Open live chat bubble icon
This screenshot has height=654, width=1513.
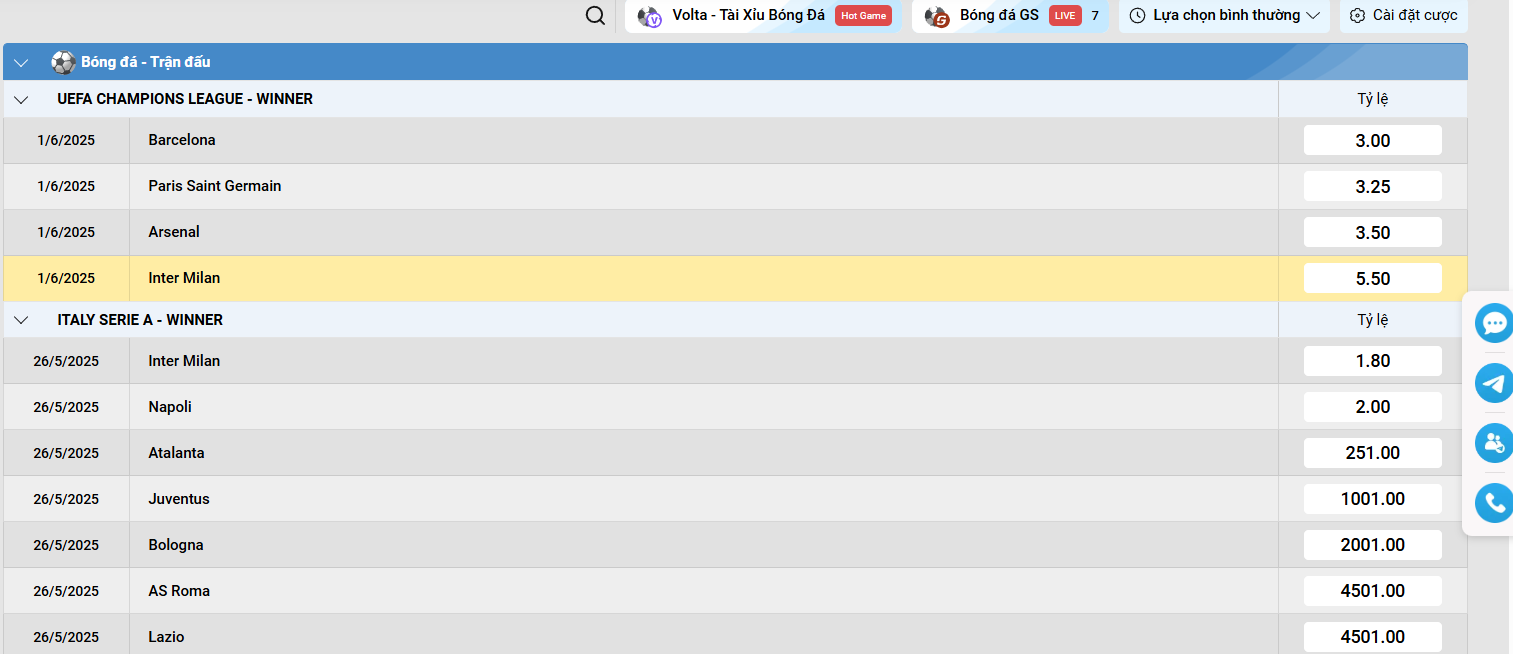pos(1495,323)
